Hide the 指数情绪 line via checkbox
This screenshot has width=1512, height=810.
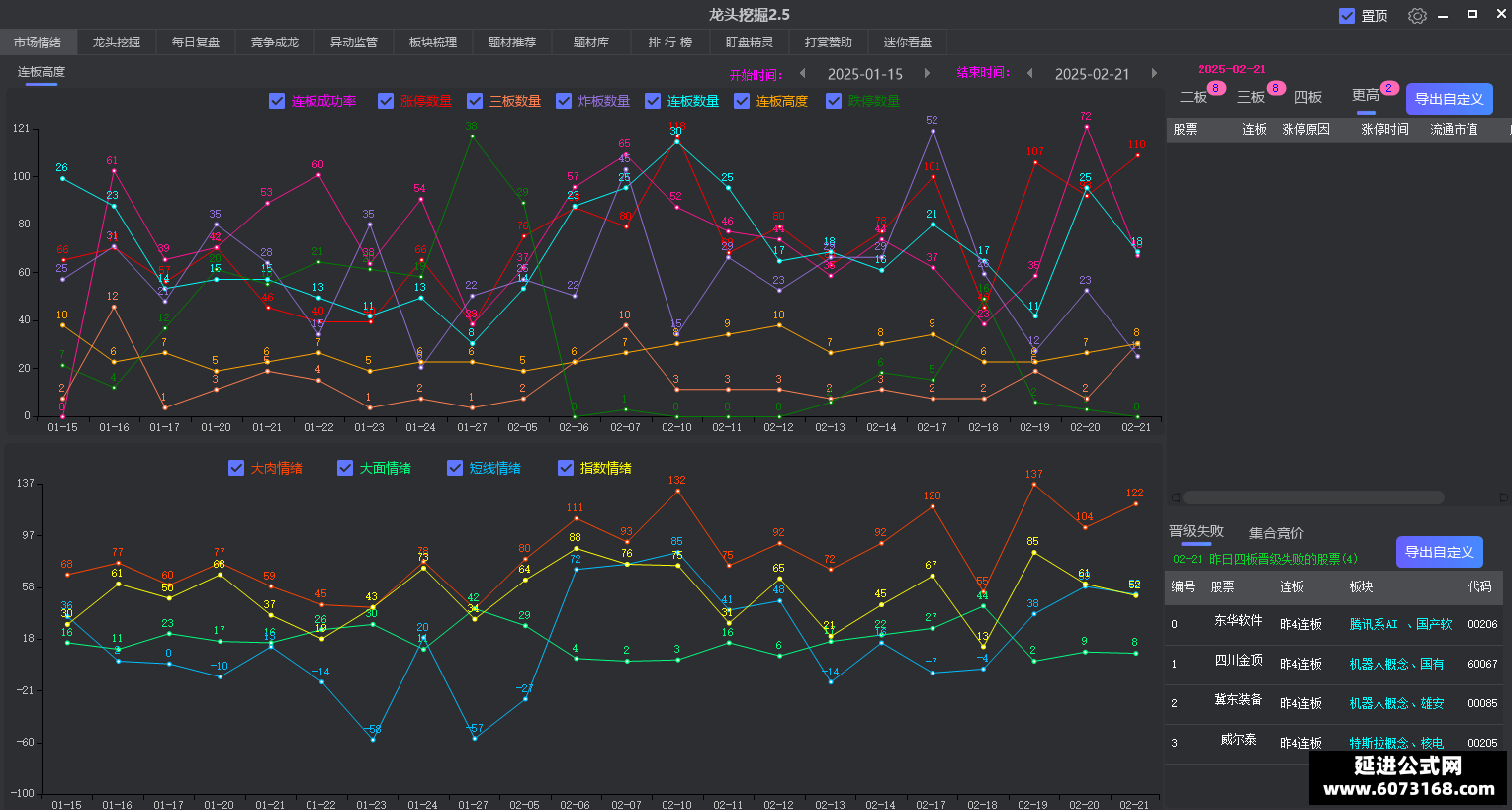(x=566, y=468)
